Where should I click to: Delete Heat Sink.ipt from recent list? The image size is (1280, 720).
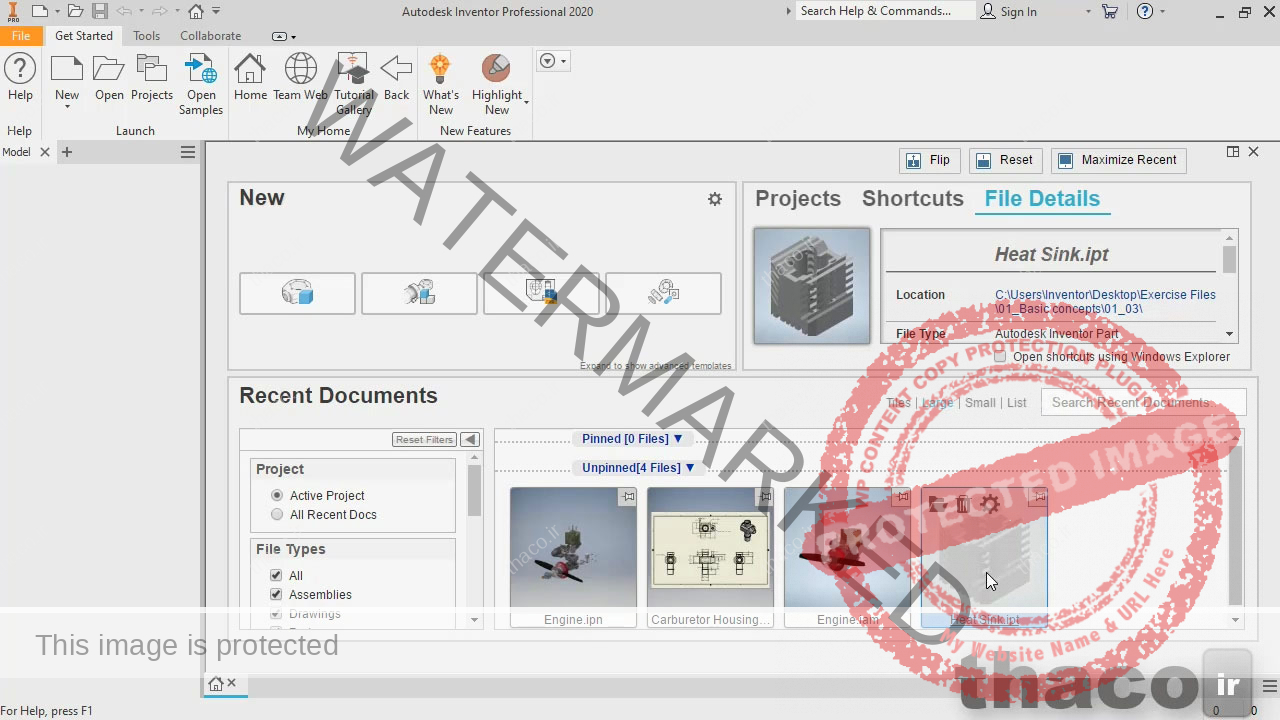[963, 504]
